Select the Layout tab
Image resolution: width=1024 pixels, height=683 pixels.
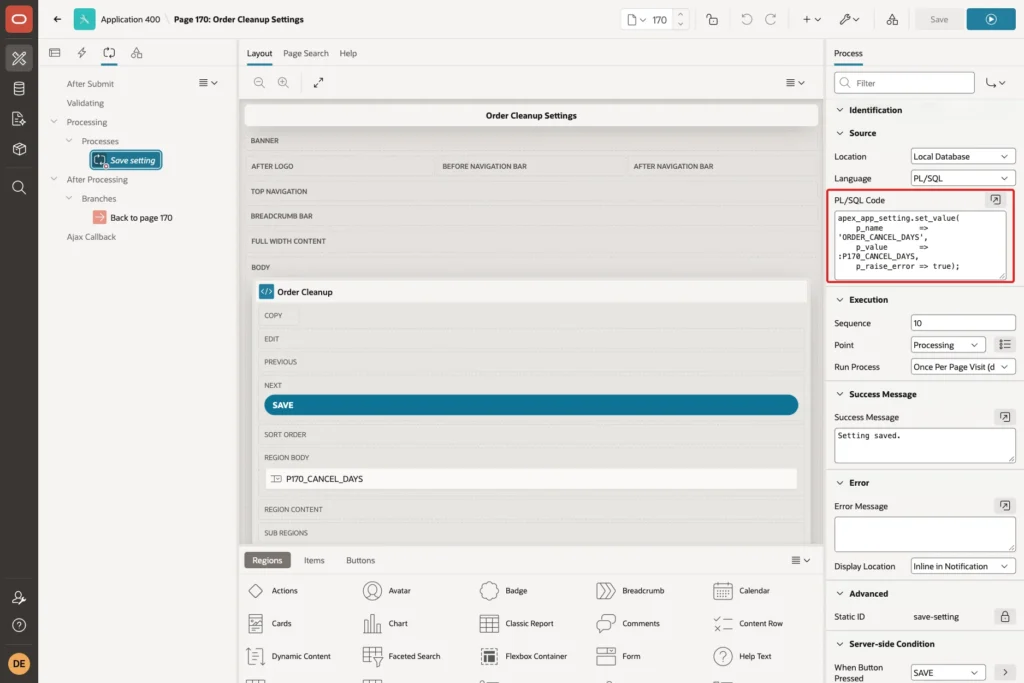click(259, 54)
